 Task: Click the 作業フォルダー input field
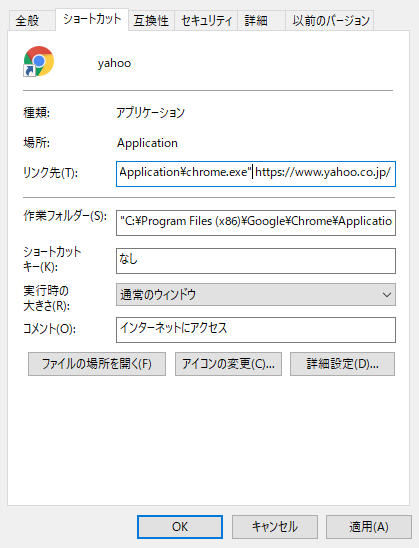(x=256, y=223)
